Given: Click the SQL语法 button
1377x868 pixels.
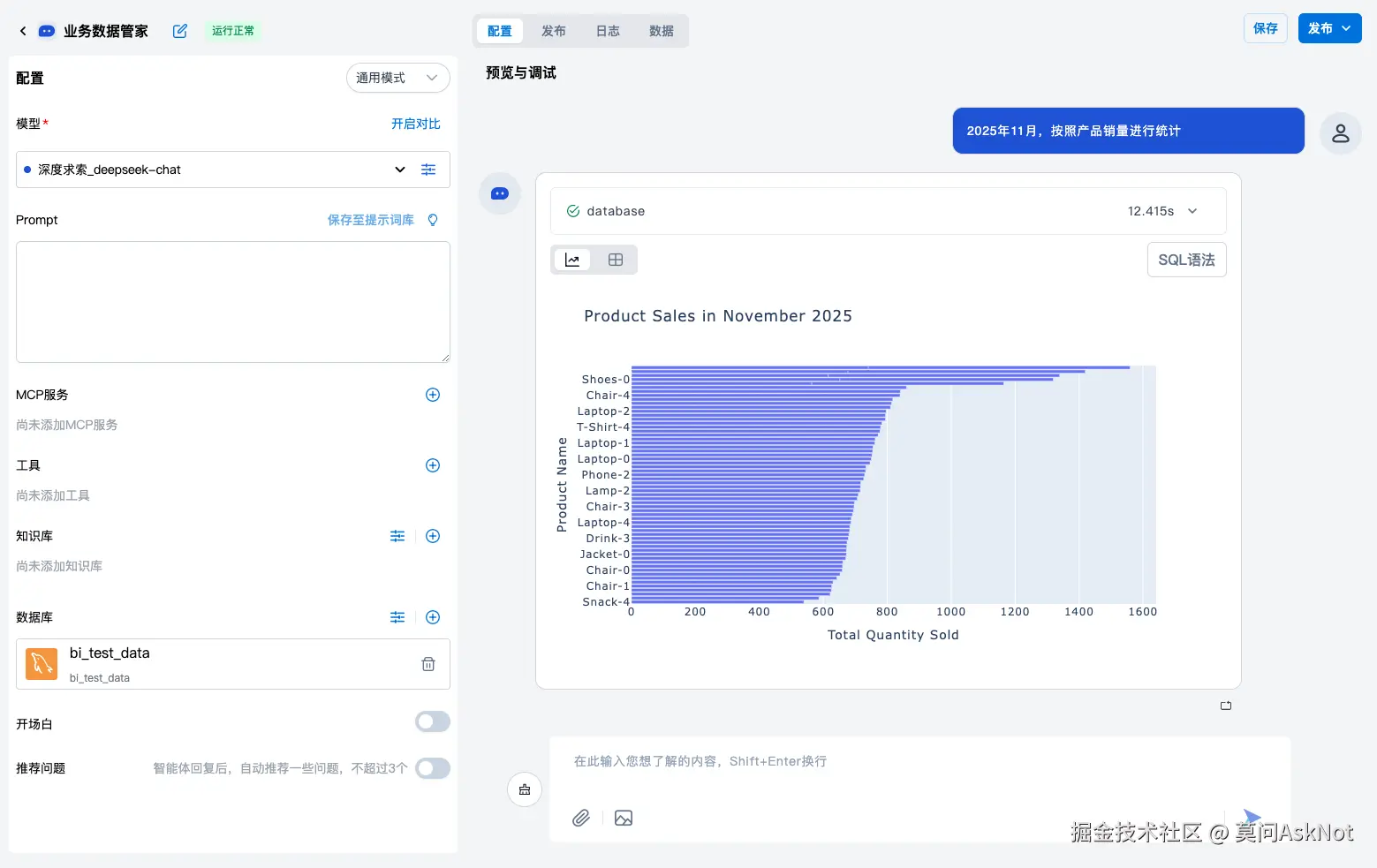Looking at the screenshot, I should coord(1187,260).
